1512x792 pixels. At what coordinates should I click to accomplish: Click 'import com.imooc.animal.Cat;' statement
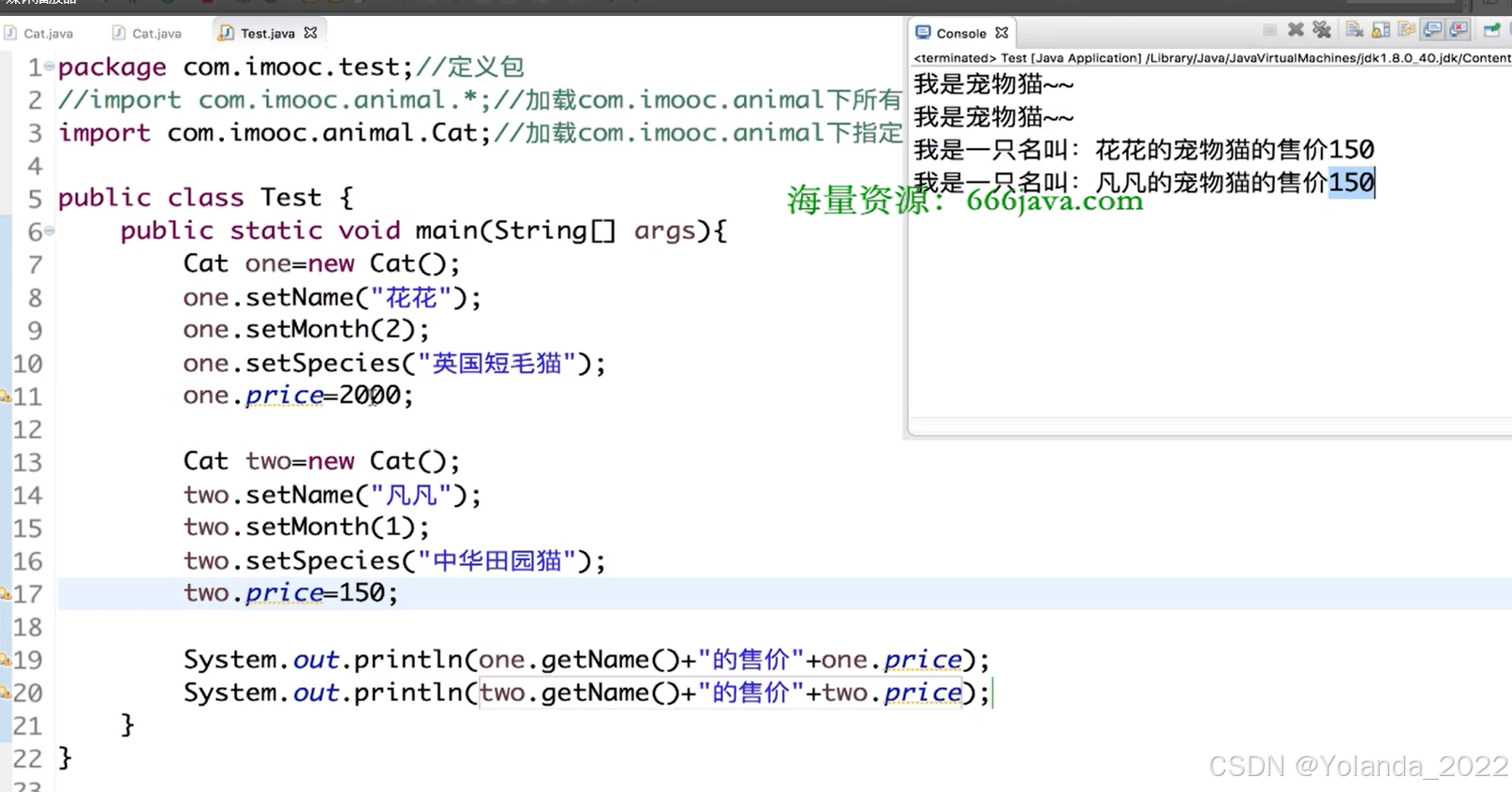pyautogui.click(x=274, y=133)
